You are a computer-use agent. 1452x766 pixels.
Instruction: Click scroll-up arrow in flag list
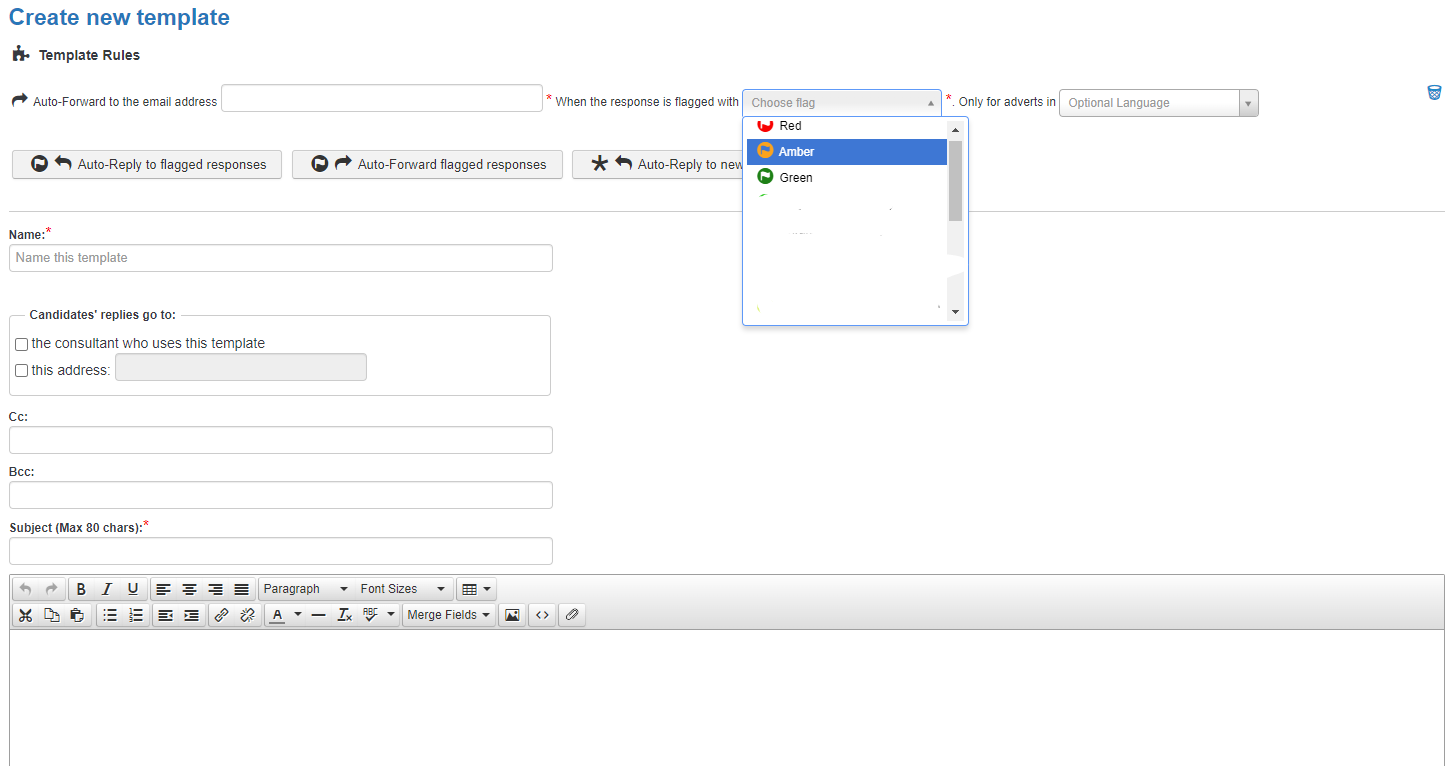click(x=955, y=130)
